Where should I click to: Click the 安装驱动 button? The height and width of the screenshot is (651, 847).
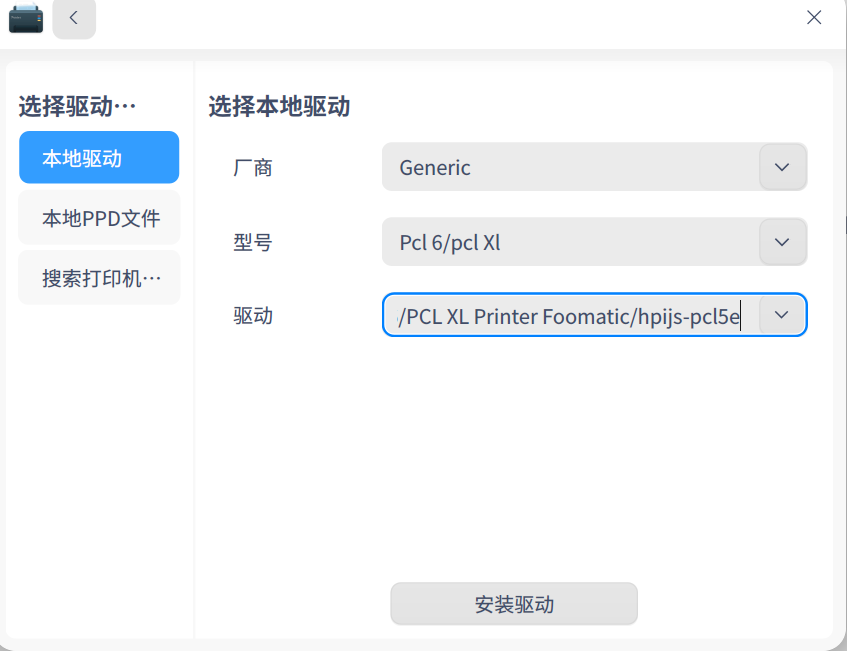(514, 603)
